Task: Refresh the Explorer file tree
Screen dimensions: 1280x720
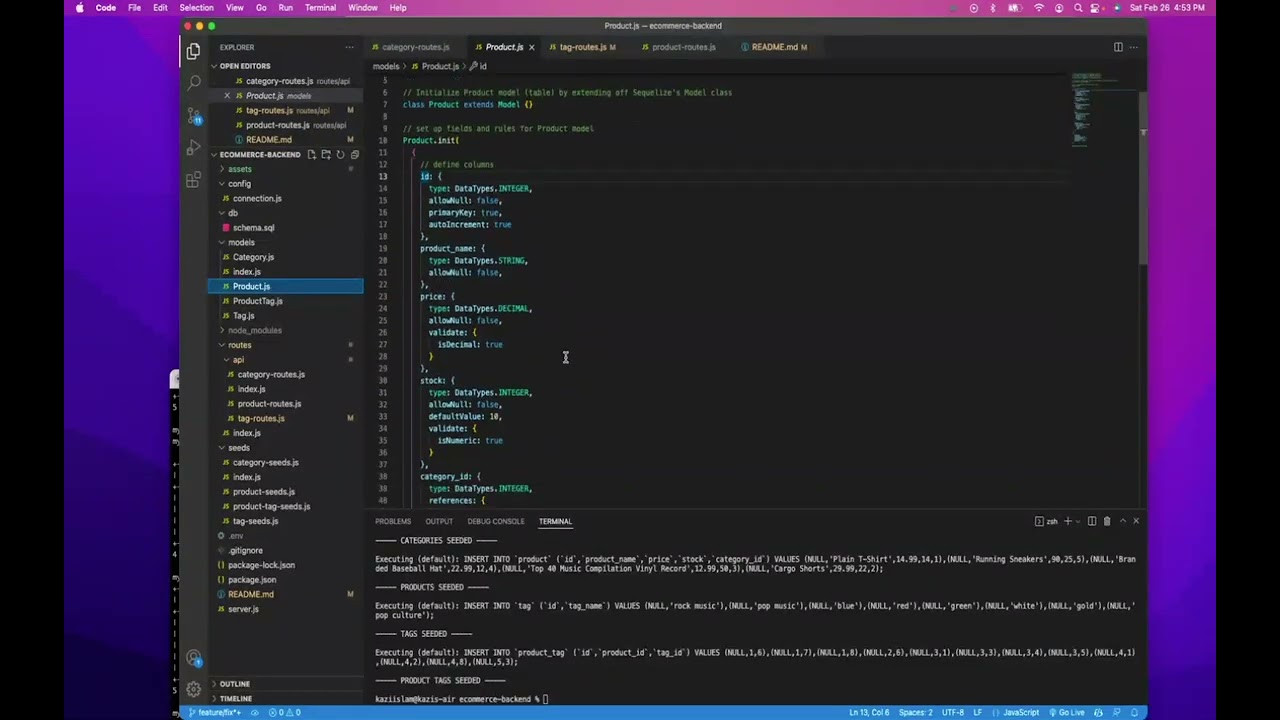Action: (x=340, y=154)
